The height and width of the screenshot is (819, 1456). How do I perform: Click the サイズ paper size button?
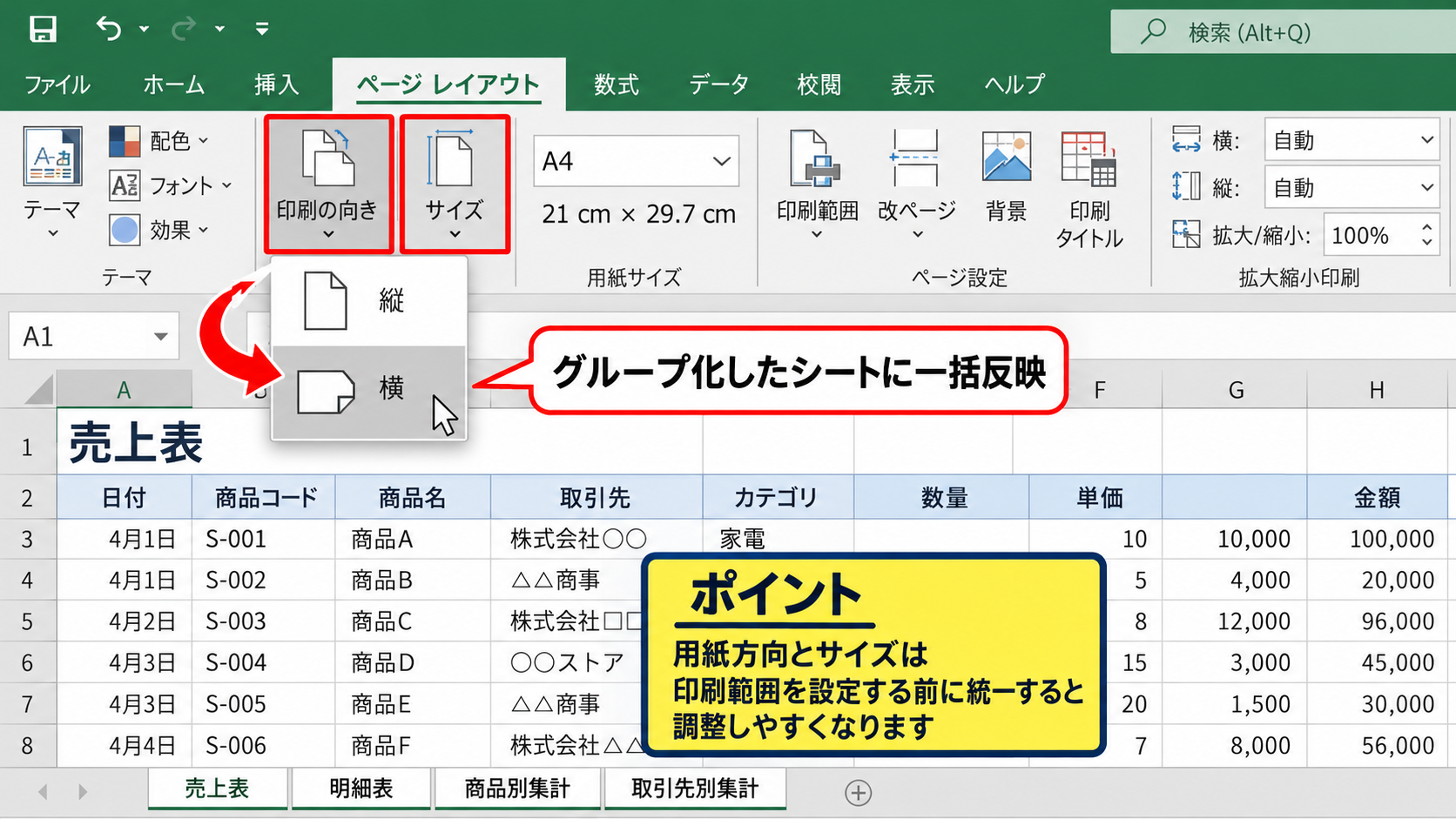click(455, 185)
